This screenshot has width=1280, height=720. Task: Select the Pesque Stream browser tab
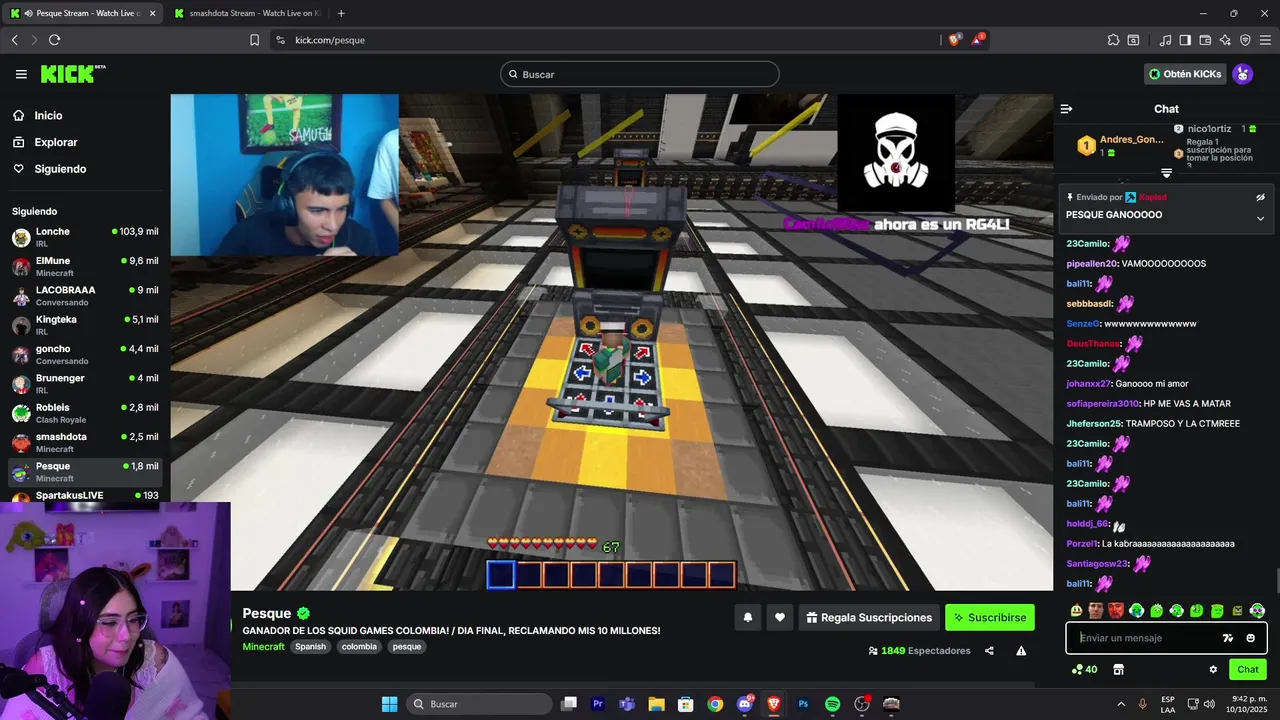coord(83,13)
